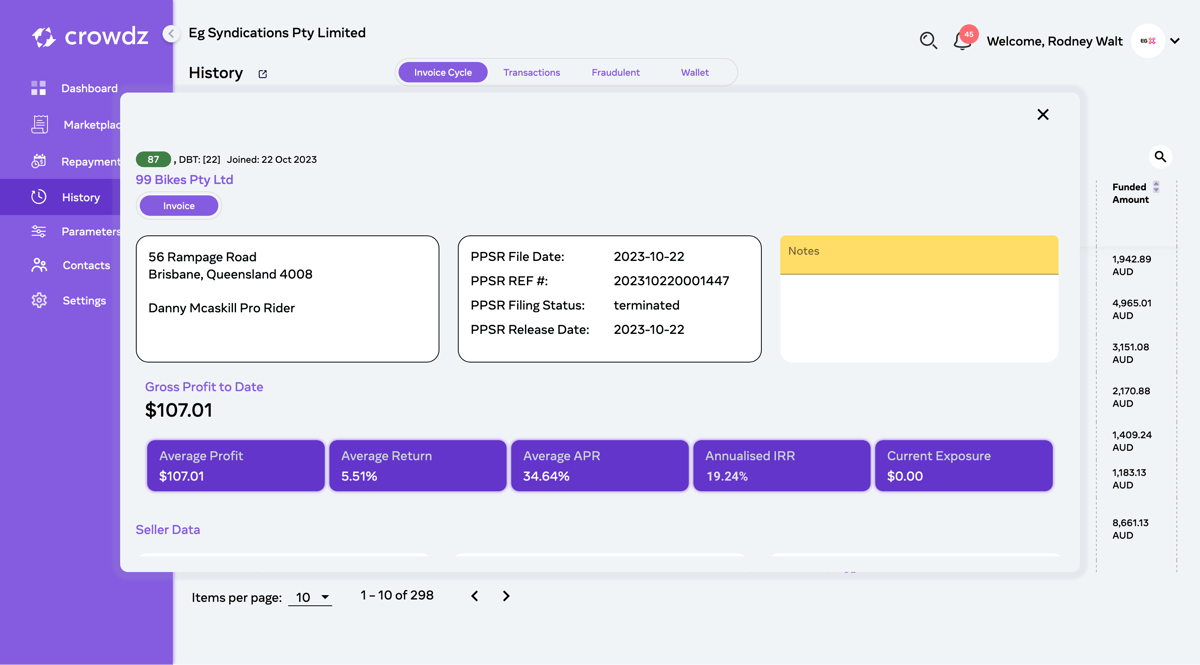Screen dimensions: 1200x665
Task: Switch to the Transactions tab
Action: tap(532, 72)
